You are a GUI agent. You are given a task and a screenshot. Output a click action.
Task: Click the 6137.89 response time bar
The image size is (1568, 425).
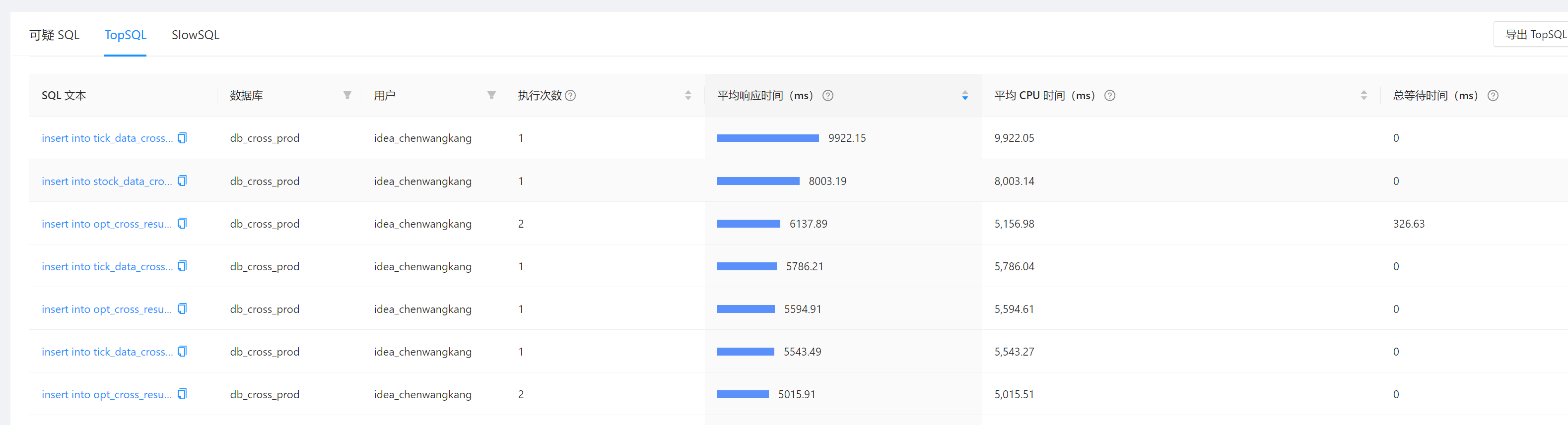[x=748, y=224]
